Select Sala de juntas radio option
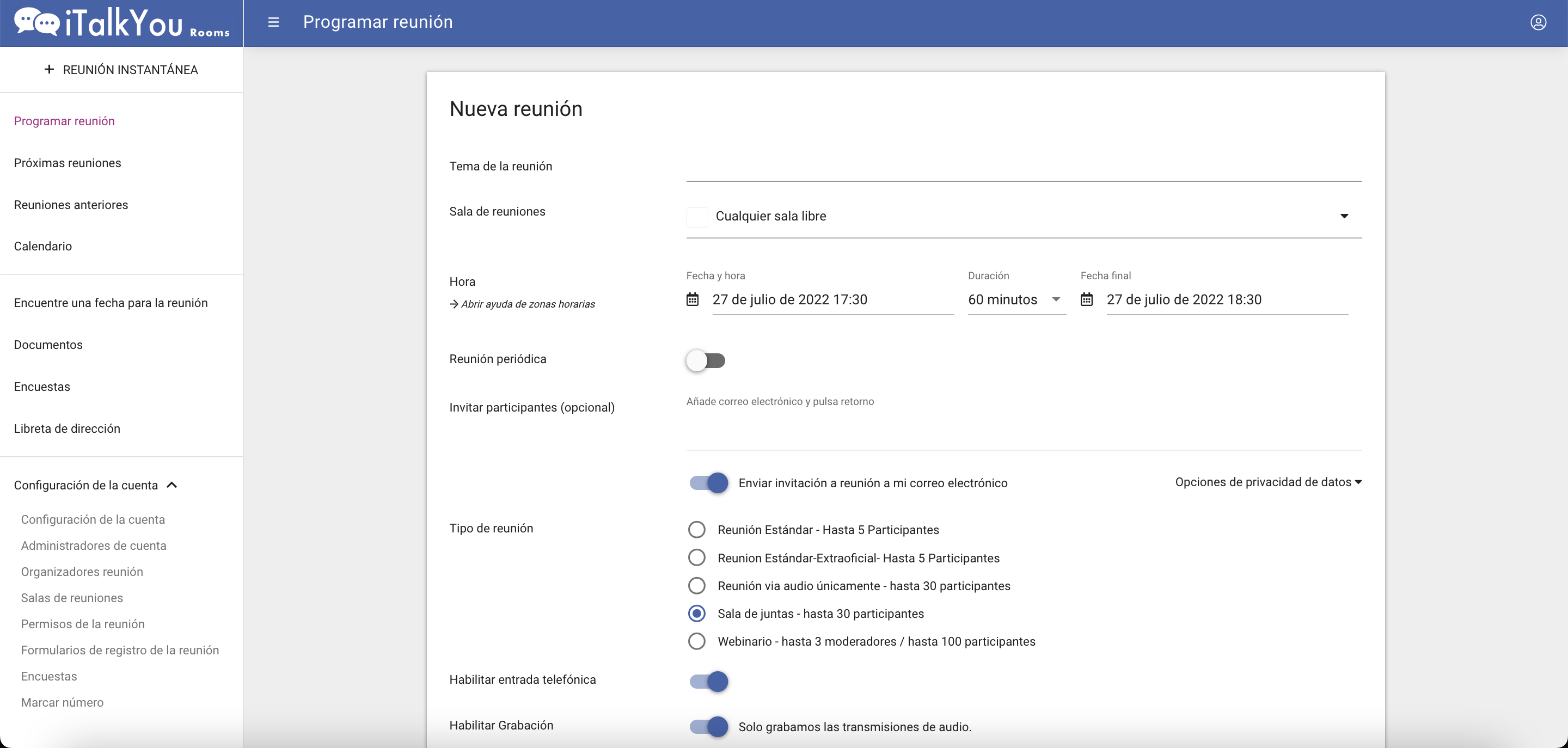1568x748 pixels. (x=696, y=614)
